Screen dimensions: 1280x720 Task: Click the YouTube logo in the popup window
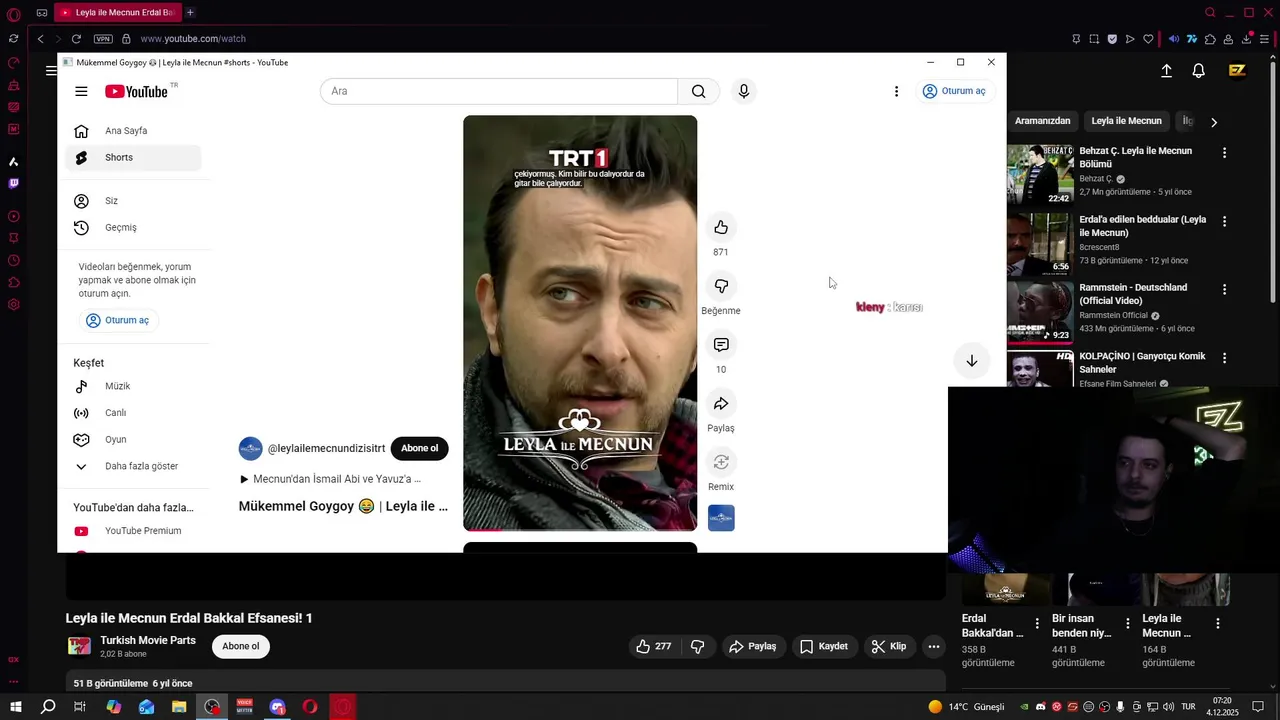[137, 91]
